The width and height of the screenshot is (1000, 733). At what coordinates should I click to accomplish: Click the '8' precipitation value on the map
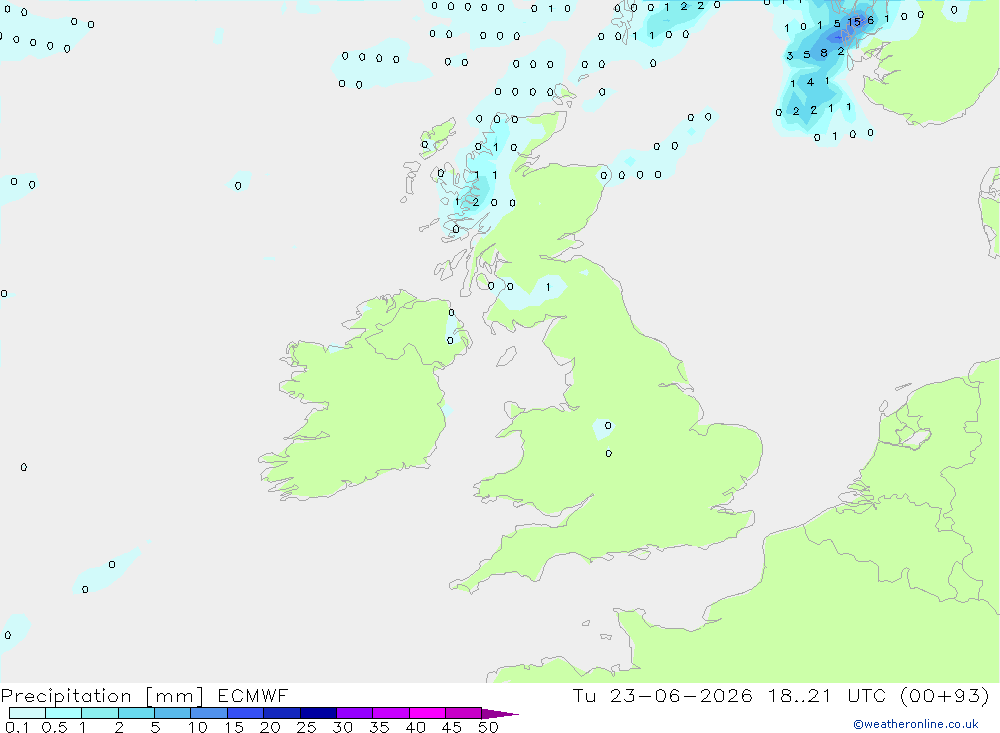click(x=824, y=53)
